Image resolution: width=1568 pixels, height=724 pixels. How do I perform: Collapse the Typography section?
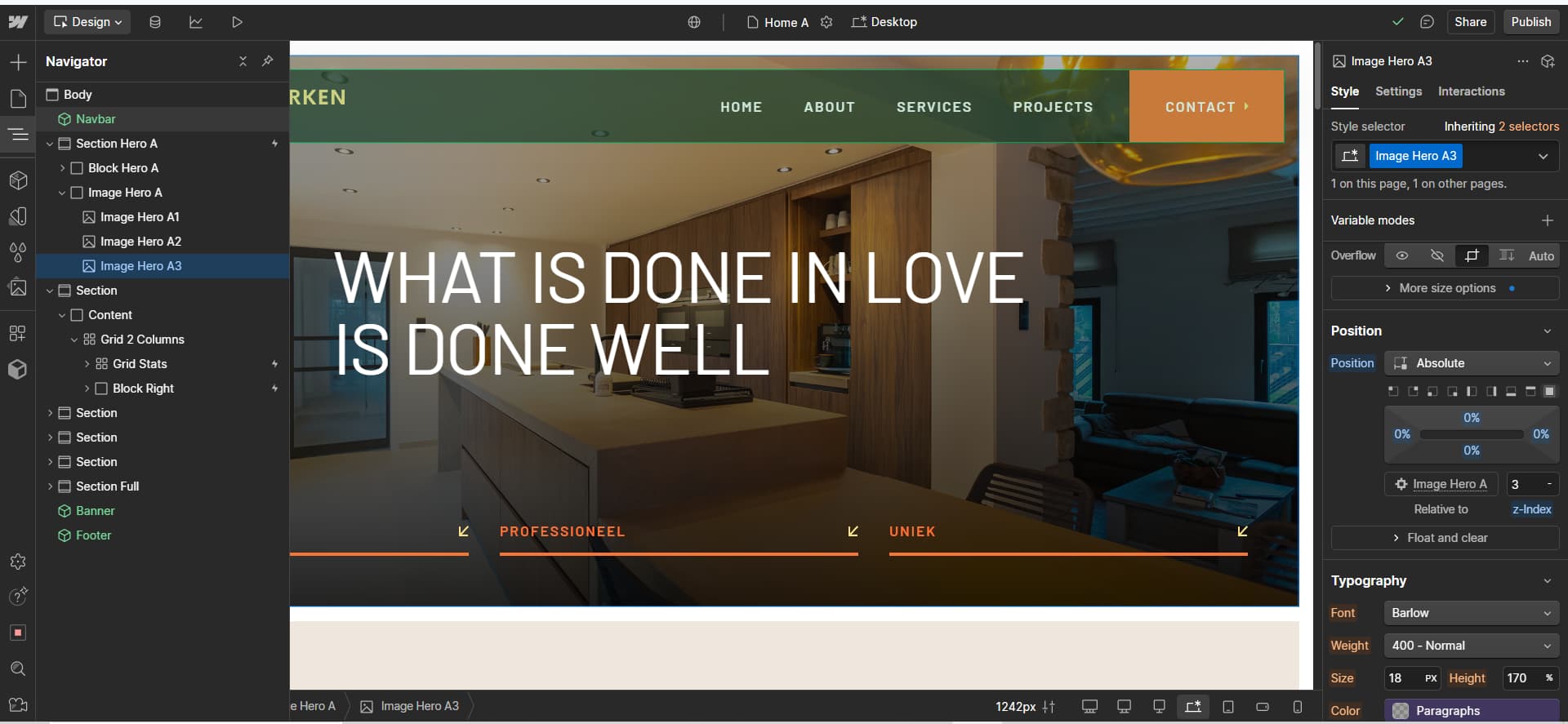tap(1547, 581)
